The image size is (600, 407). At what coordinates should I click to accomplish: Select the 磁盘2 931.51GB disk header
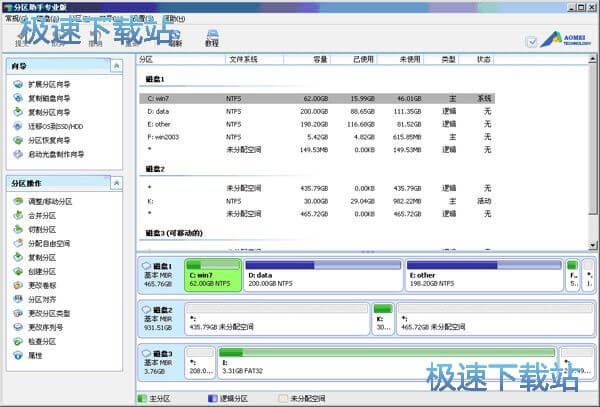(160, 319)
